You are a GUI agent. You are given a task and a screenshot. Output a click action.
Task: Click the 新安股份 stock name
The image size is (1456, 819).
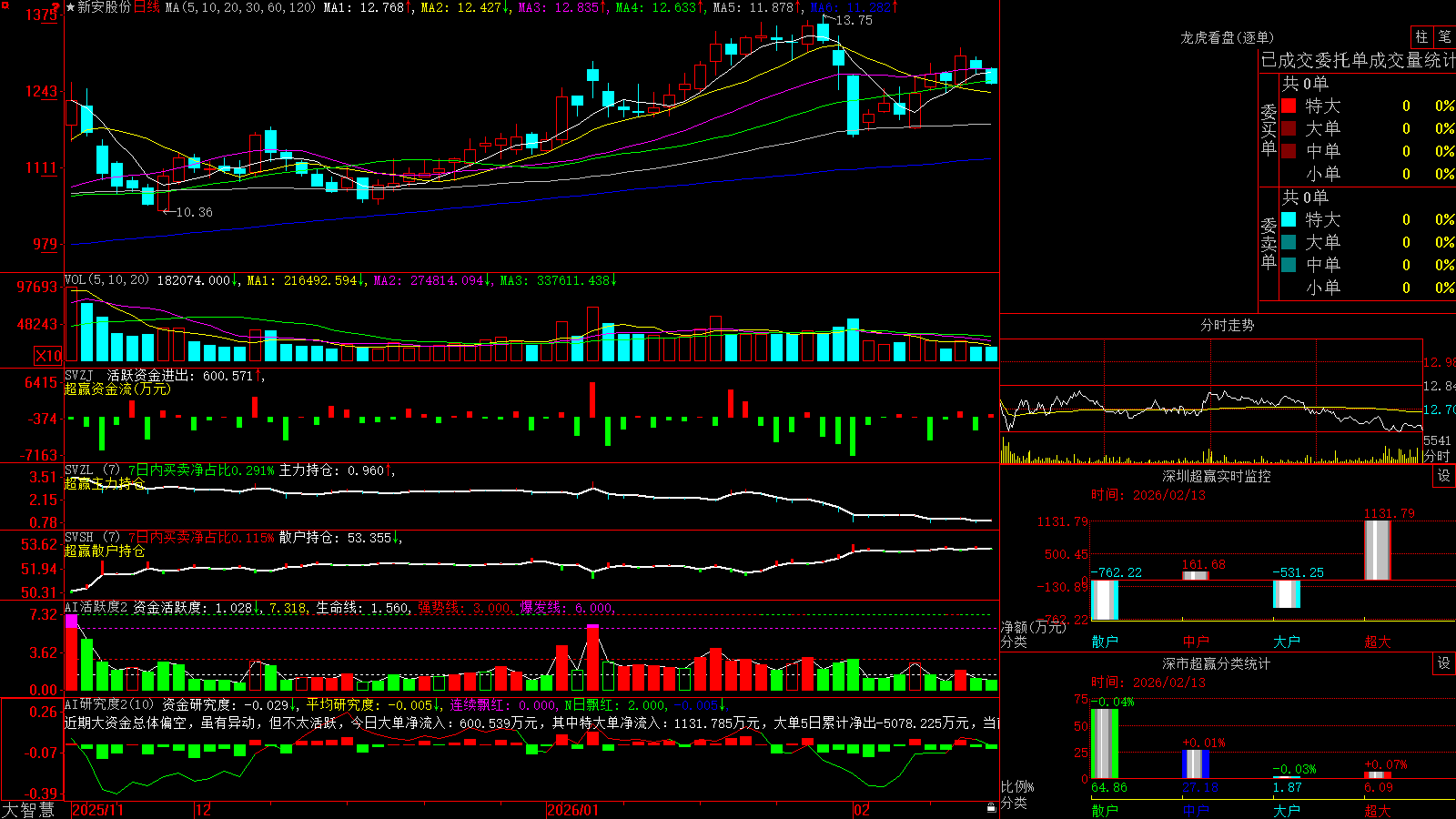click(x=104, y=7)
